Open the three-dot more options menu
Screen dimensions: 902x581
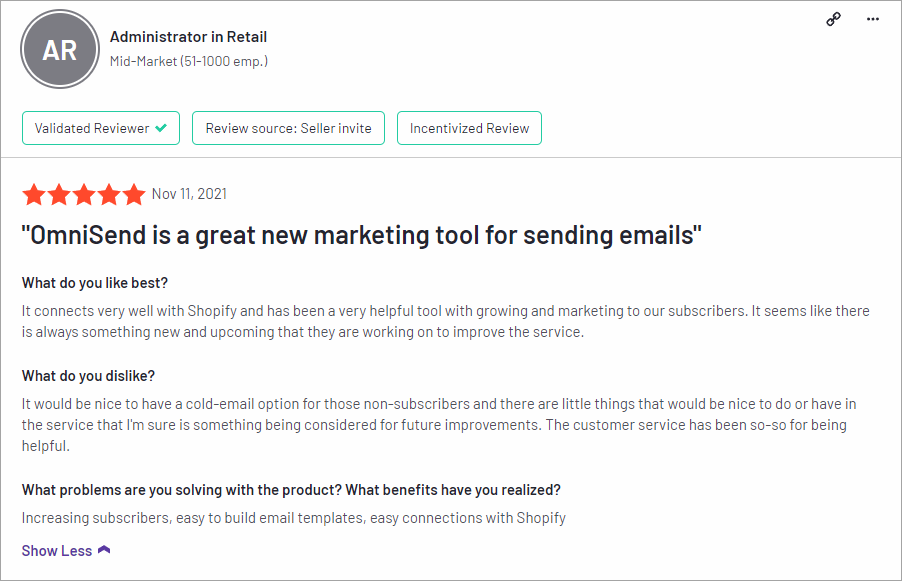[873, 19]
